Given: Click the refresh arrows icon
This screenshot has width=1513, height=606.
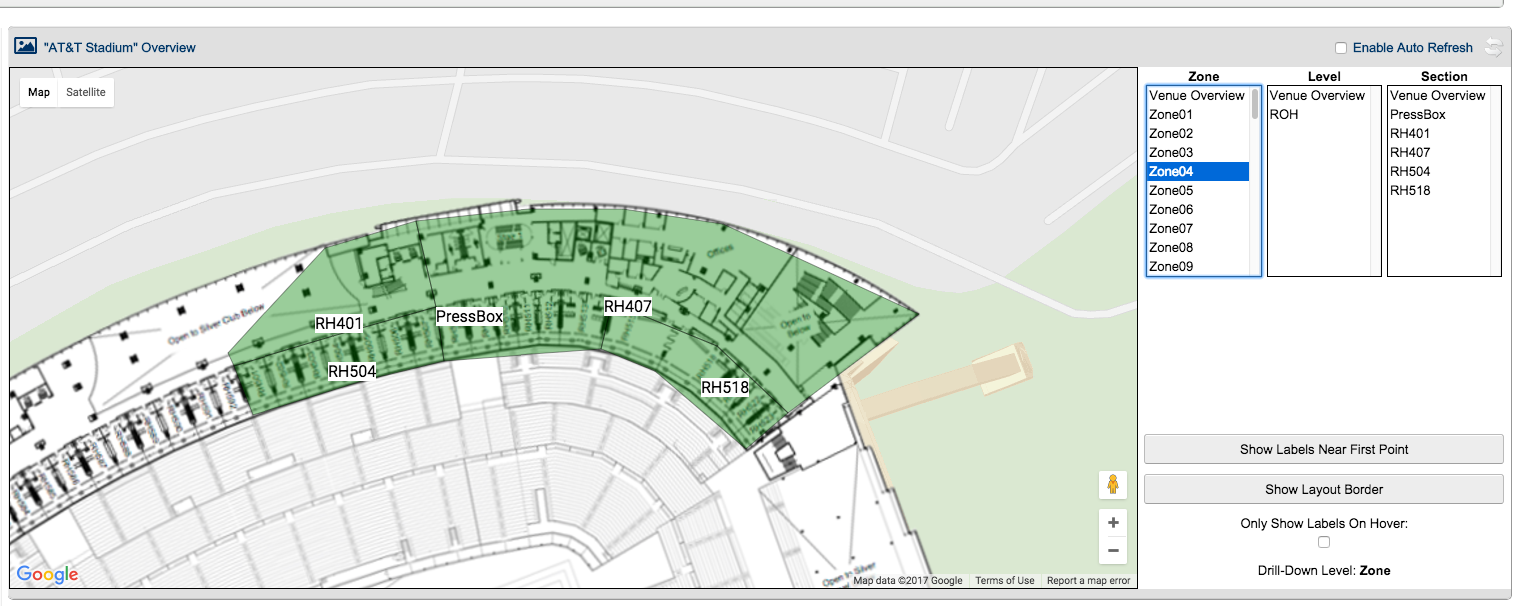Looking at the screenshot, I should (1493, 47).
